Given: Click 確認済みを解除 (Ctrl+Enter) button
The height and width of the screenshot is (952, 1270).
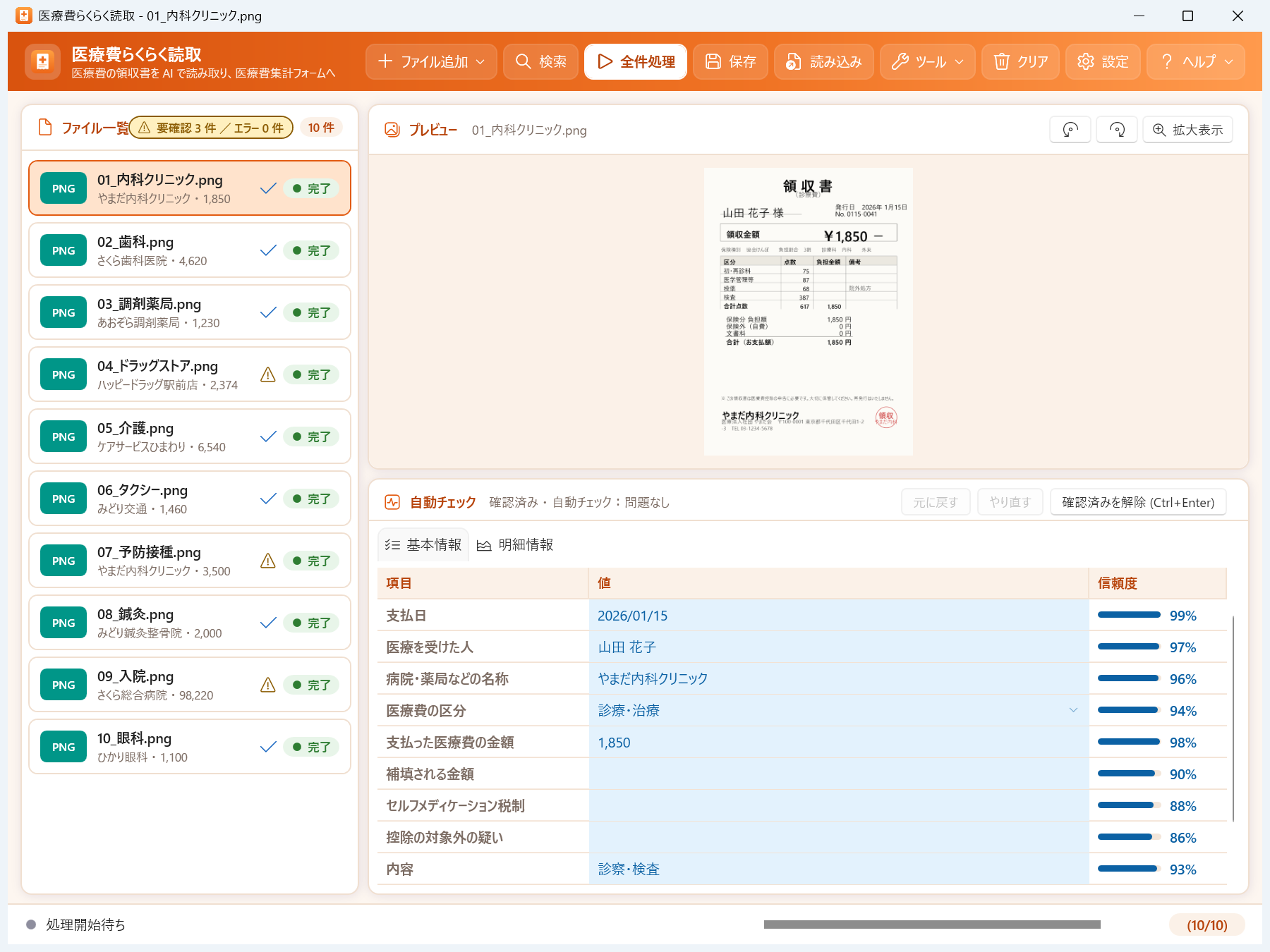Looking at the screenshot, I should [x=1138, y=502].
